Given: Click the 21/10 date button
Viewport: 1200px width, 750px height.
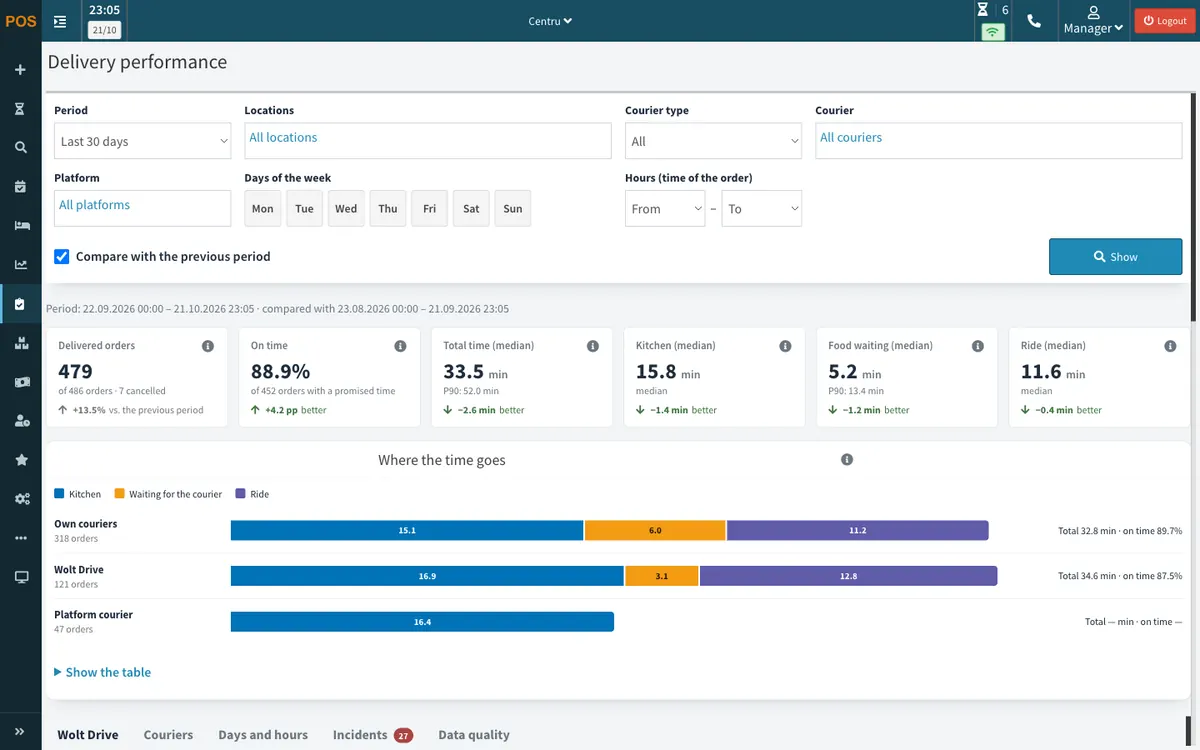Looking at the screenshot, I should point(104,30).
